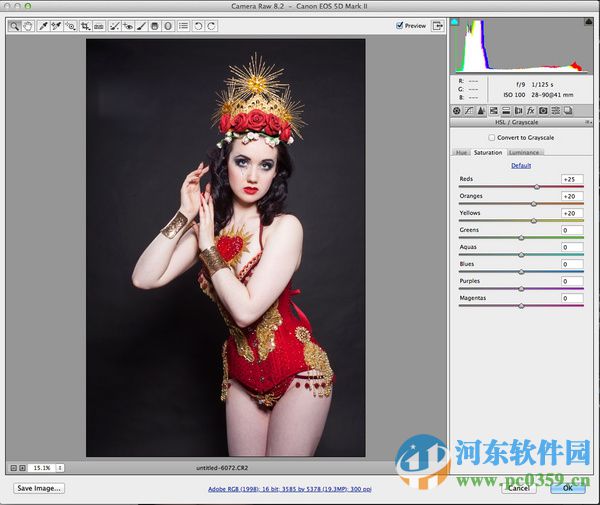600x505 pixels.
Task: Click the Magentas value field
Action: point(572,298)
